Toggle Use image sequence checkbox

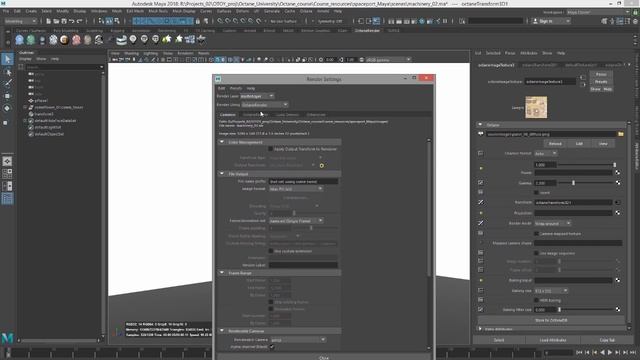536,253
